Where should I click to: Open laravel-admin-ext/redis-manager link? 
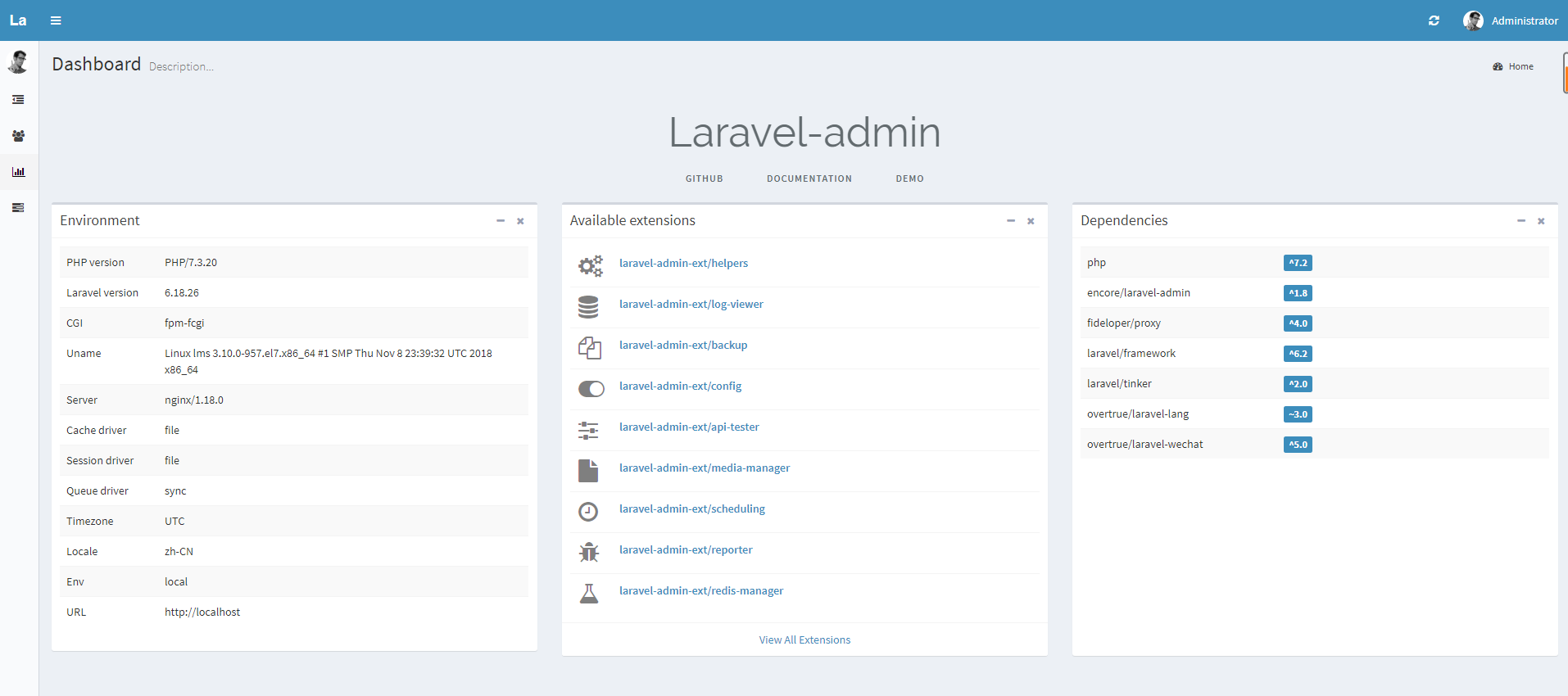(x=701, y=590)
